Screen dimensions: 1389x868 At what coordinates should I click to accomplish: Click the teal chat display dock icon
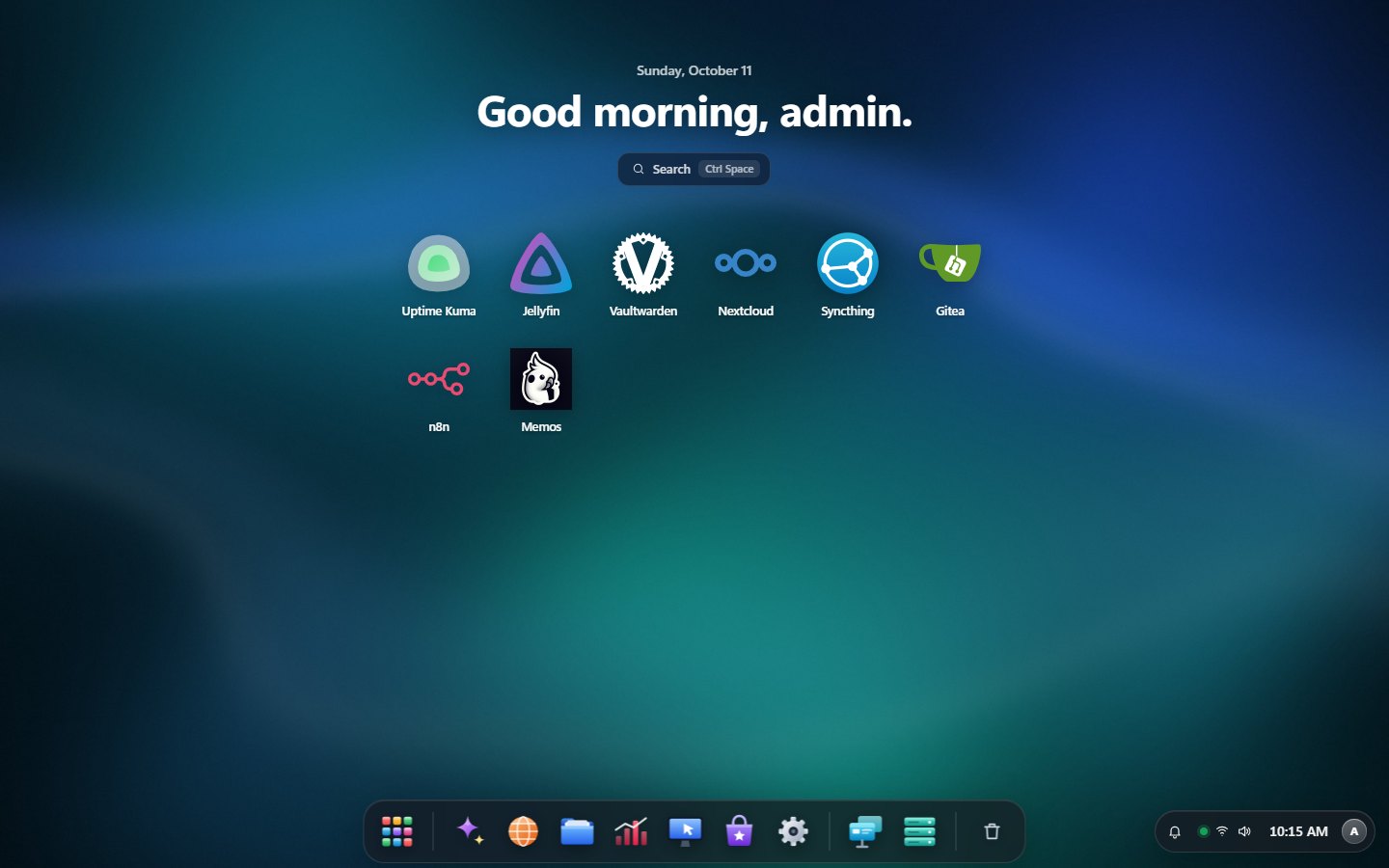coord(865,831)
